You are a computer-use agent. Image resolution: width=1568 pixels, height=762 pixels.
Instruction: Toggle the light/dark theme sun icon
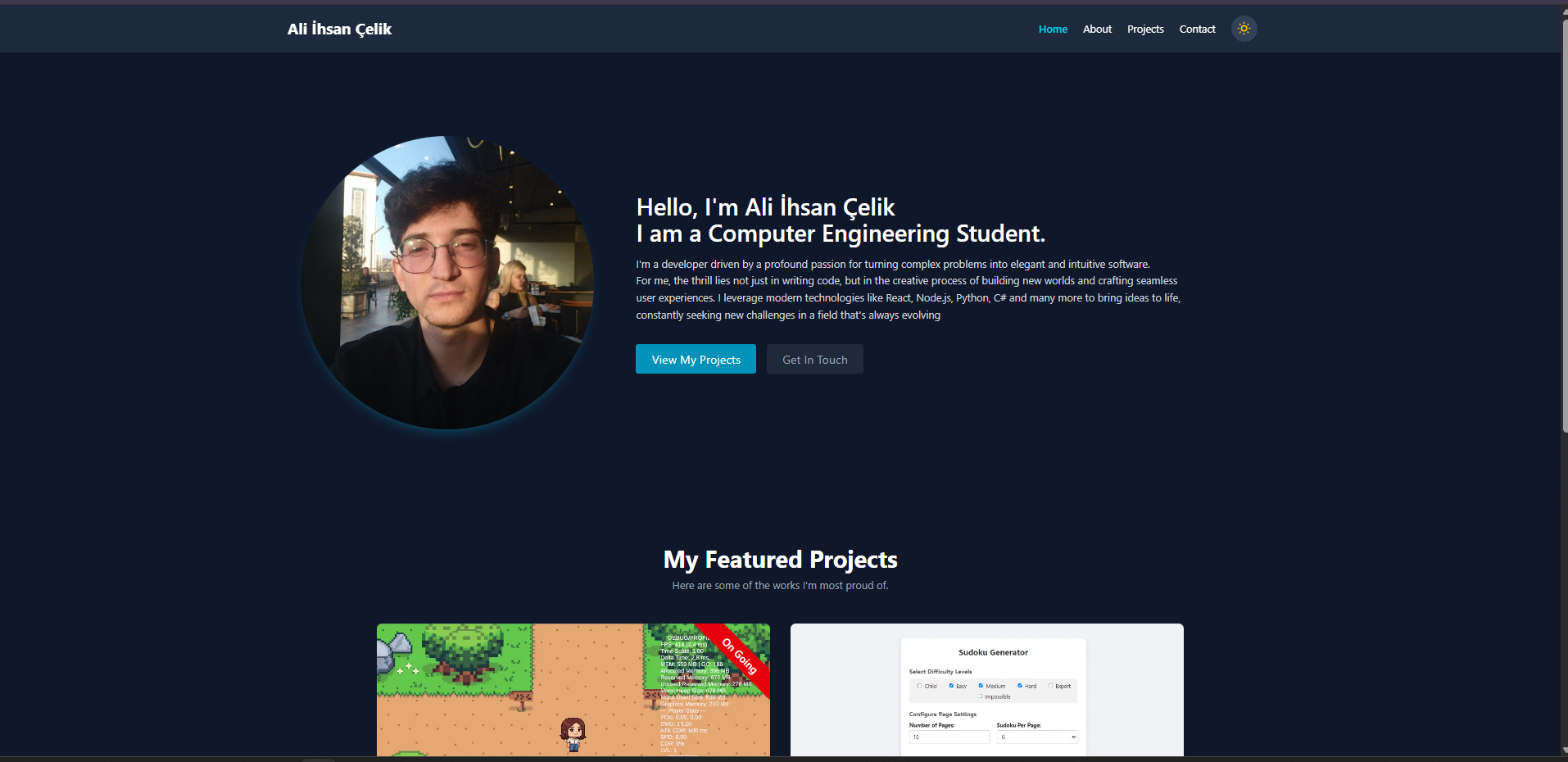(1244, 29)
